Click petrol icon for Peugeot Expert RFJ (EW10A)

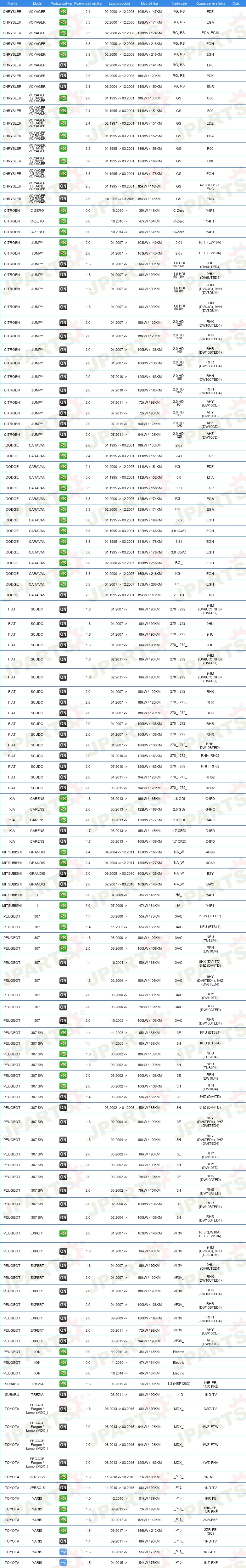(x=63, y=1234)
